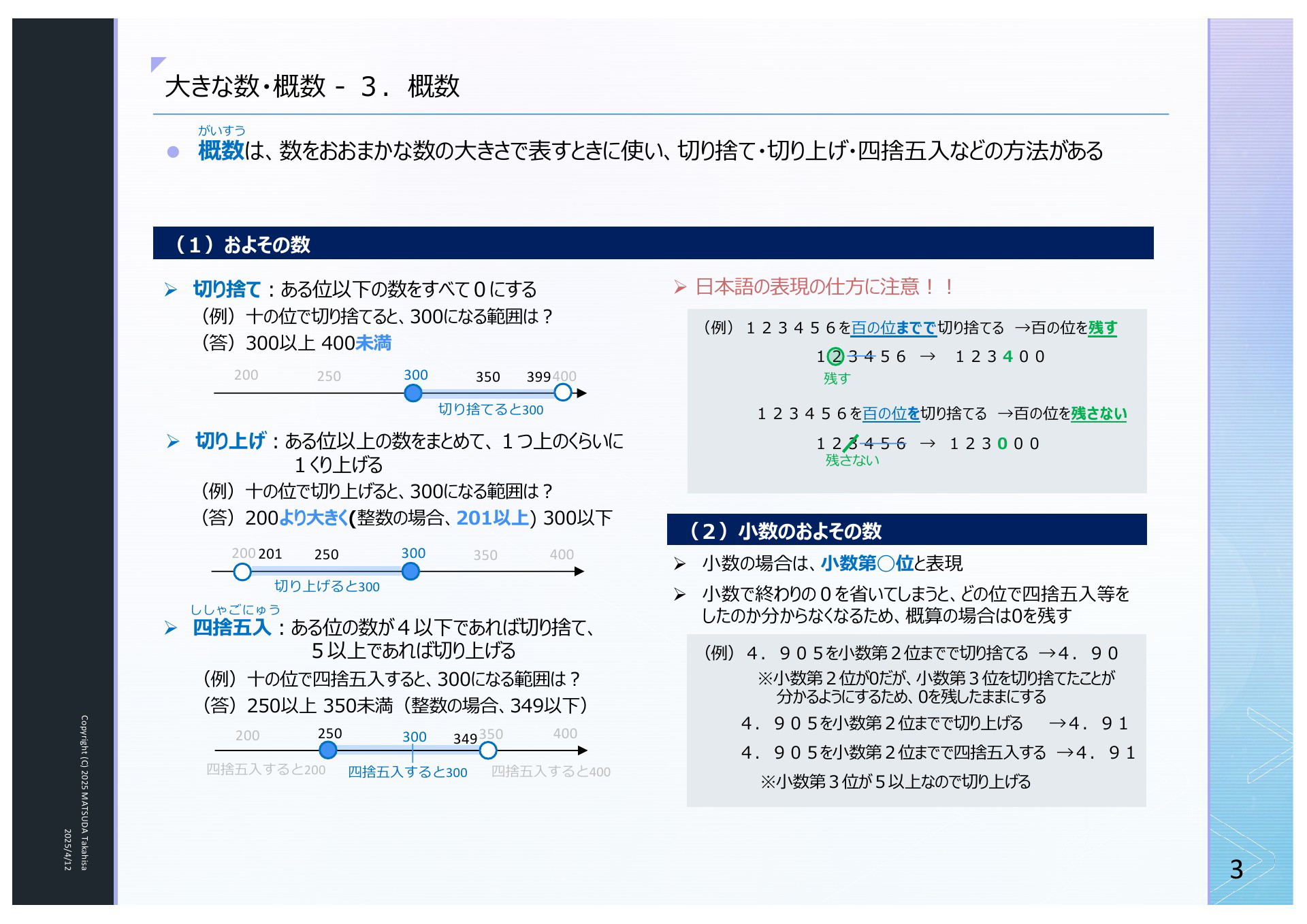
Task: Click the blue phrase 'より大きく' in the 切り上げ answer
Action: pos(313,518)
